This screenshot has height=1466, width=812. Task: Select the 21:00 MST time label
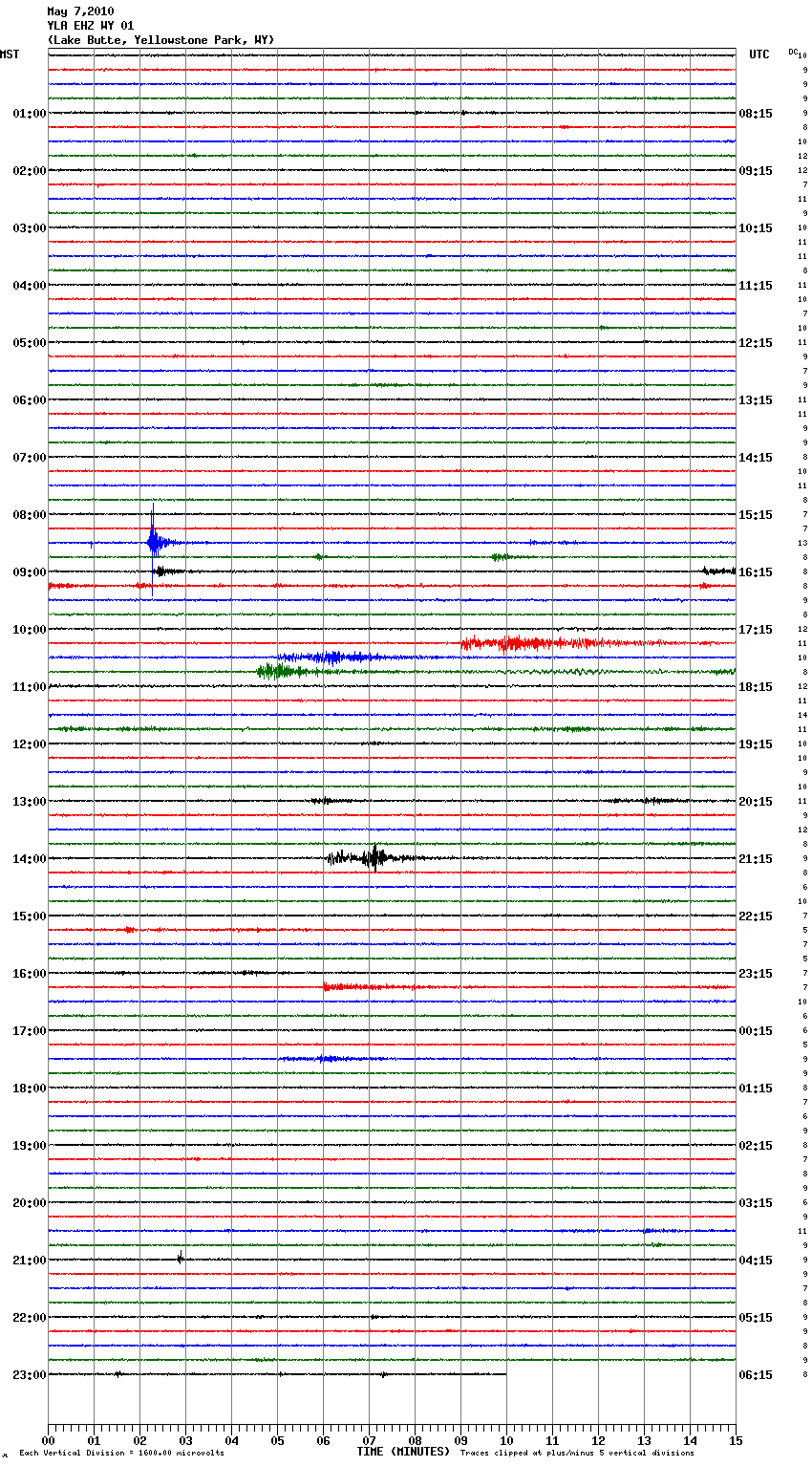[29, 1261]
